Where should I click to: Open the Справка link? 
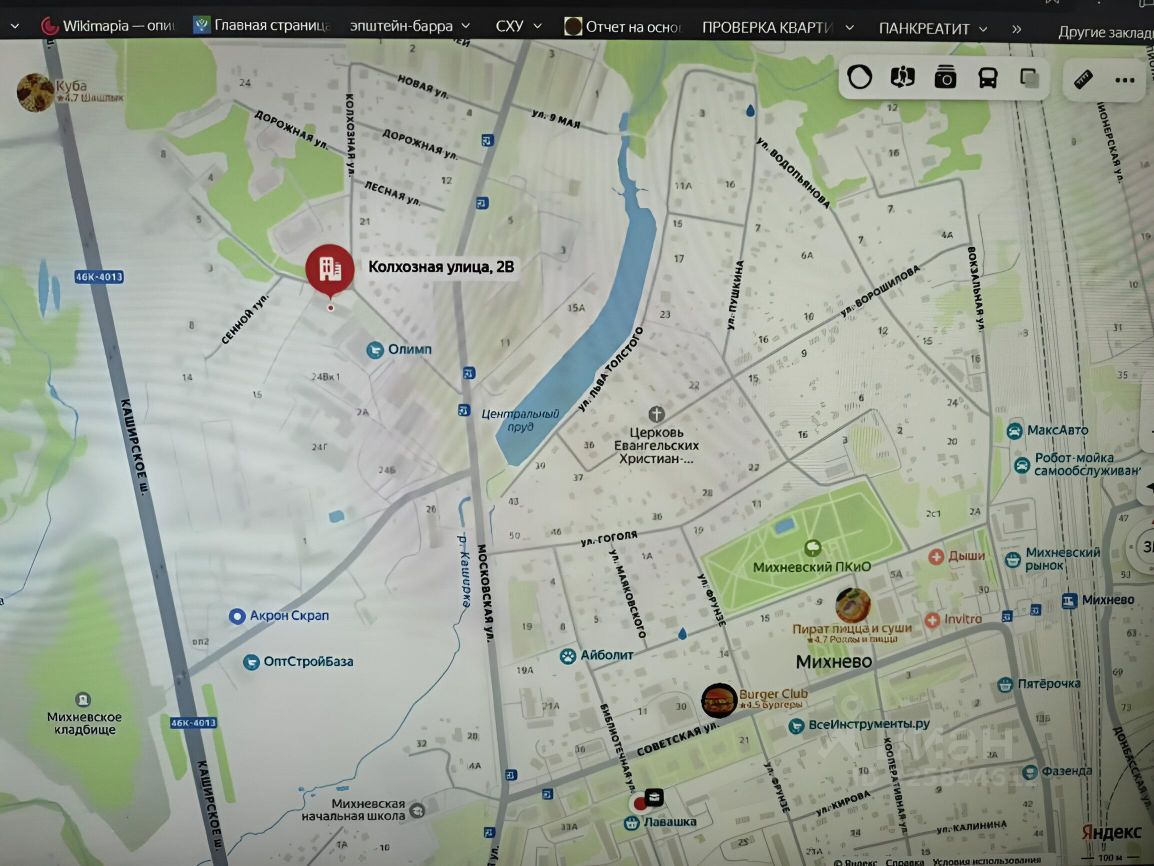(x=905, y=862)
